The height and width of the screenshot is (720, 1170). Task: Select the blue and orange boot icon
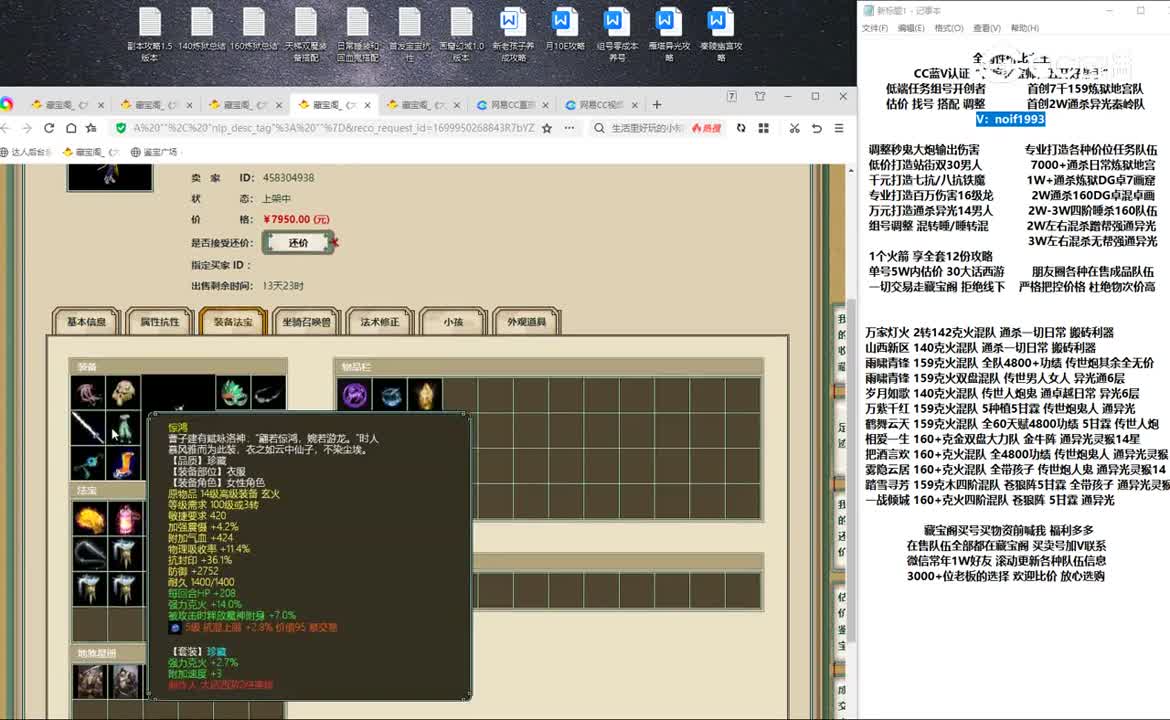(x=124, y=463)
